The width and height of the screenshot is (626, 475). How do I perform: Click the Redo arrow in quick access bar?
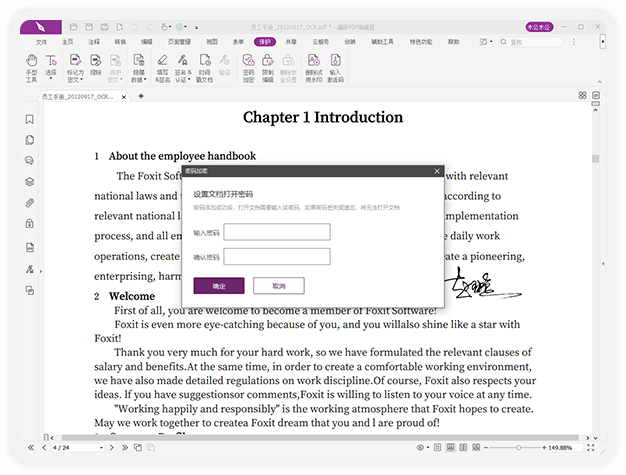[150, 27]
